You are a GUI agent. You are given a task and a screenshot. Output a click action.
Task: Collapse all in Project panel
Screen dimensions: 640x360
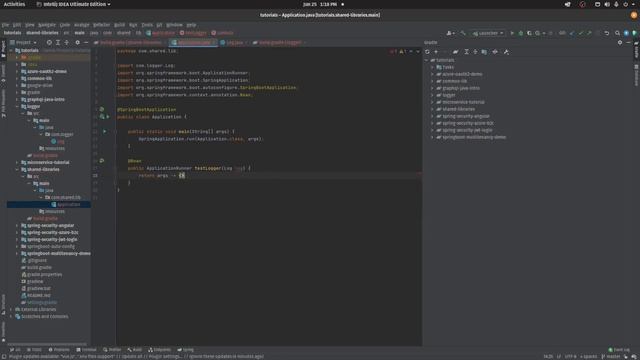(x=67, y=42)
